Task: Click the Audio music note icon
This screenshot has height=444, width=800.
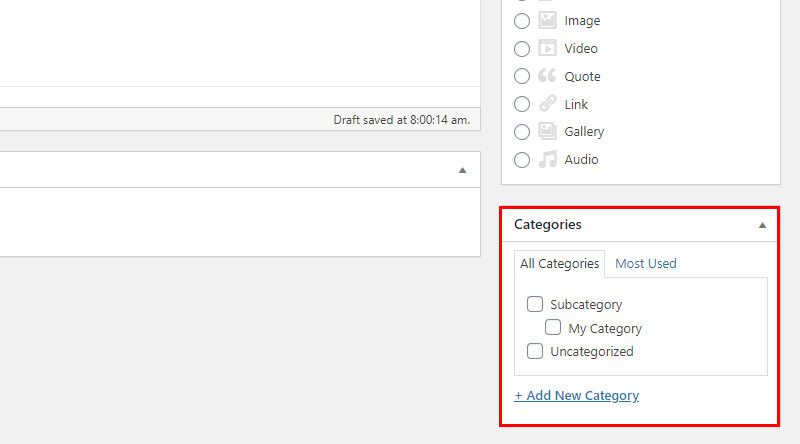Action: coord(547,159)
